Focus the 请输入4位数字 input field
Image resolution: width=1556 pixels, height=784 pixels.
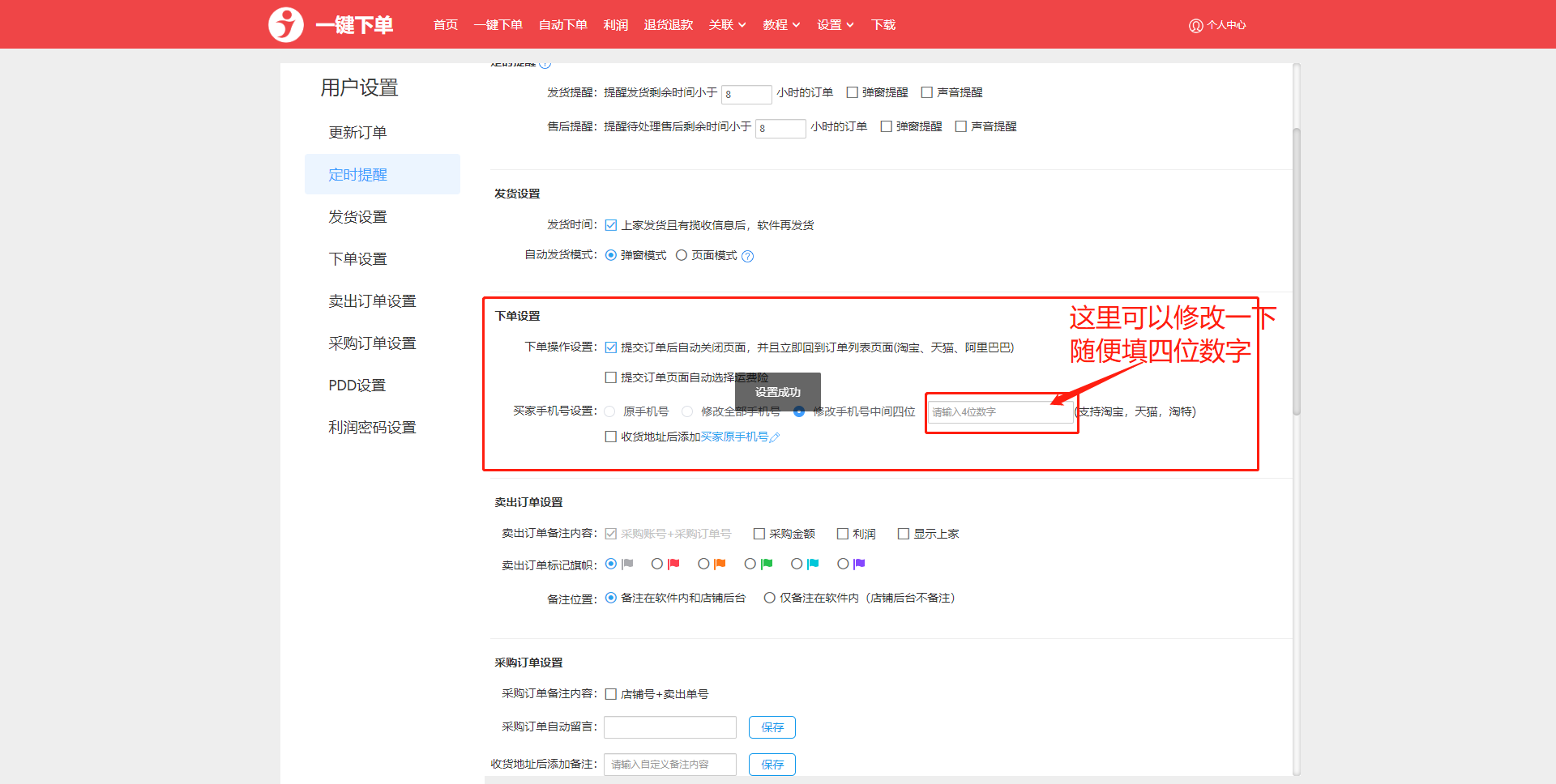click(x=999, y=412)
